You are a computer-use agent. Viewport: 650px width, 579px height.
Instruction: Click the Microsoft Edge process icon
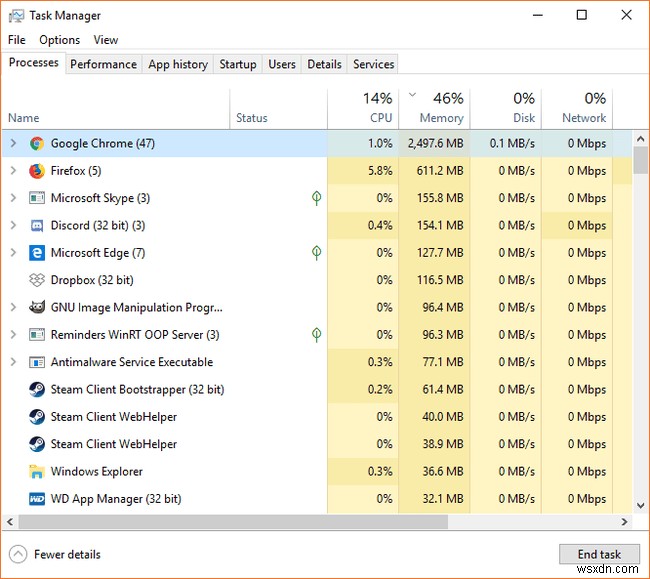(x=37, y=253)
